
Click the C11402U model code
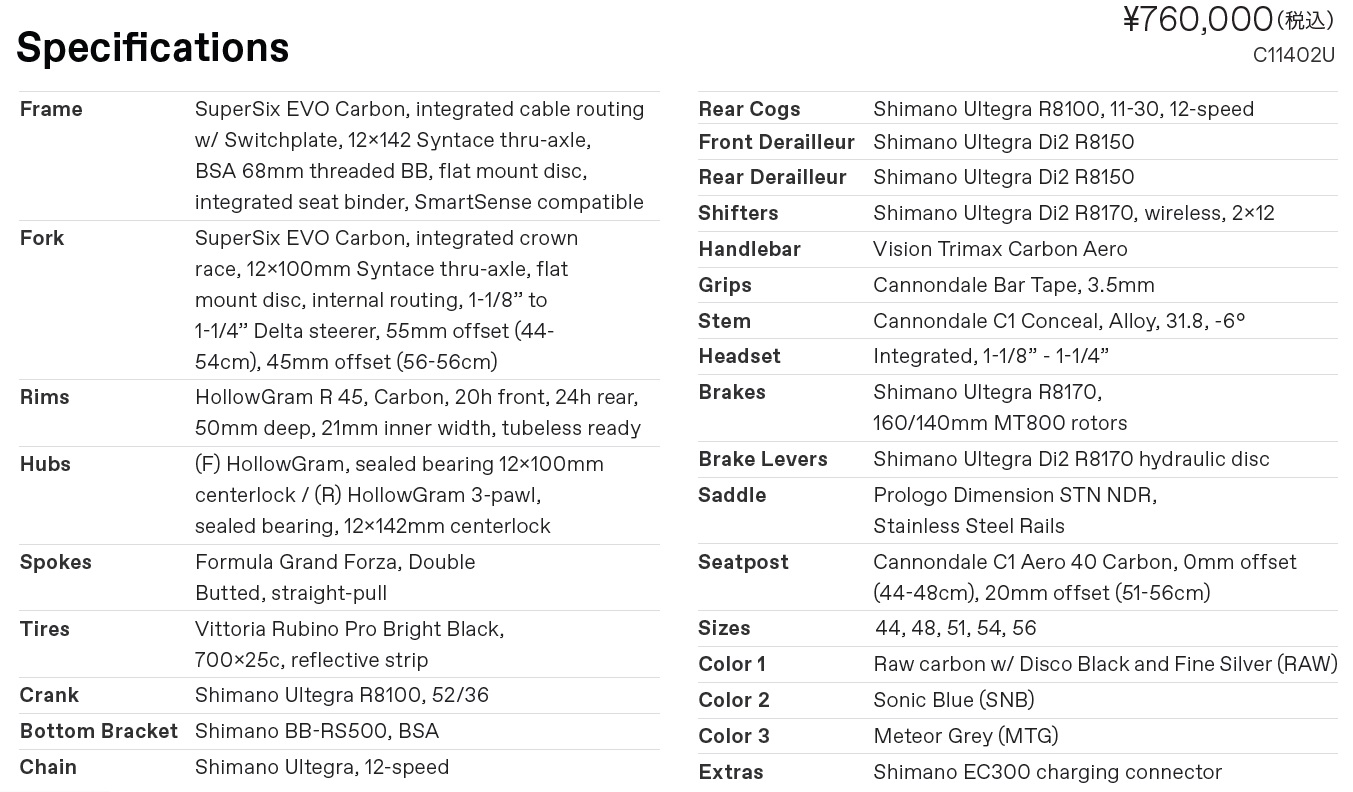(x=1294, y=56)
